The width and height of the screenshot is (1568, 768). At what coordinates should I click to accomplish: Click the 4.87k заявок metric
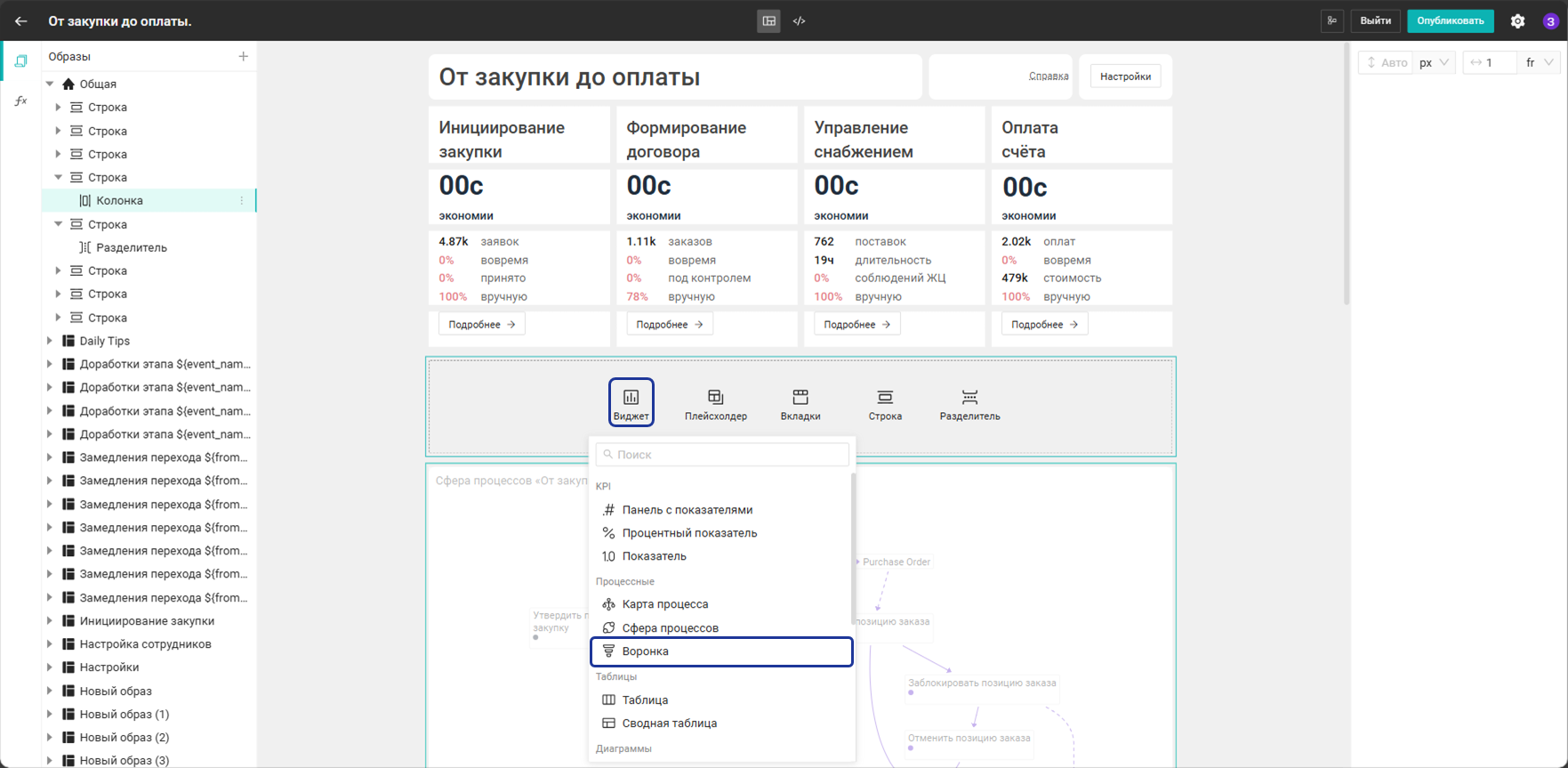[478, 242]
